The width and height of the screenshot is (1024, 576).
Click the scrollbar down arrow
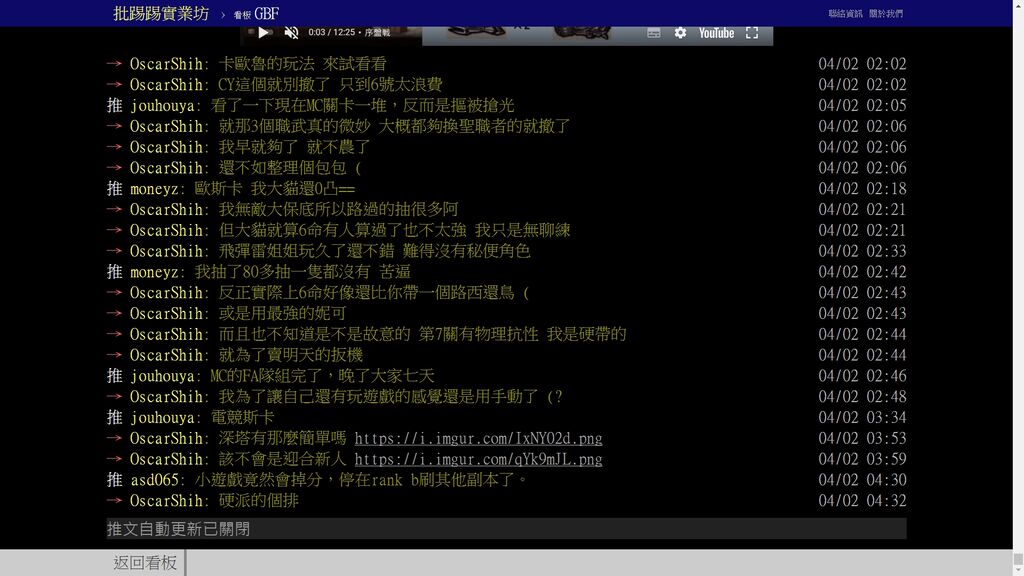click(x=1017, y=569)
